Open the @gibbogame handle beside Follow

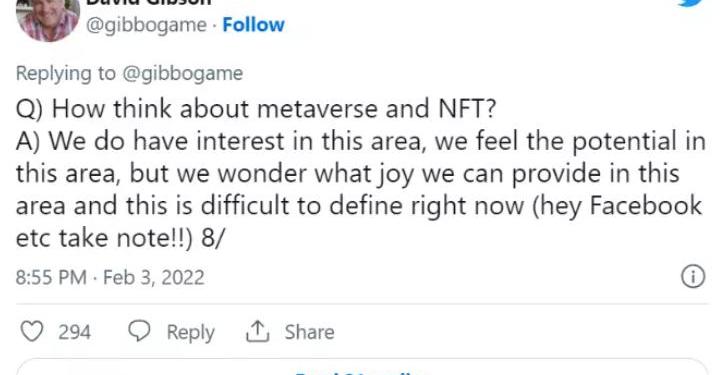146,25
